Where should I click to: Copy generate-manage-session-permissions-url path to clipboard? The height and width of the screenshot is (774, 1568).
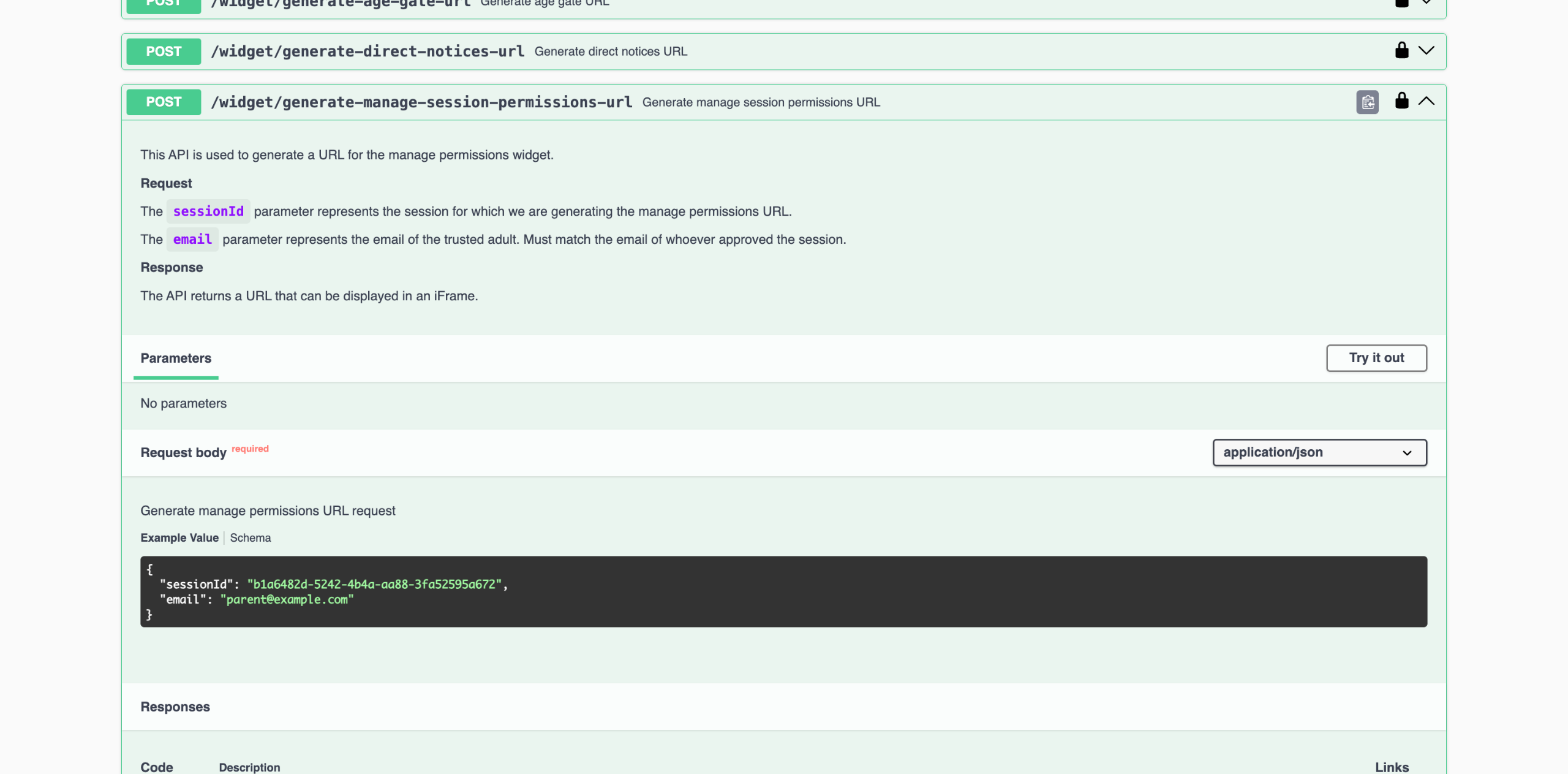tap(1367, 102)
